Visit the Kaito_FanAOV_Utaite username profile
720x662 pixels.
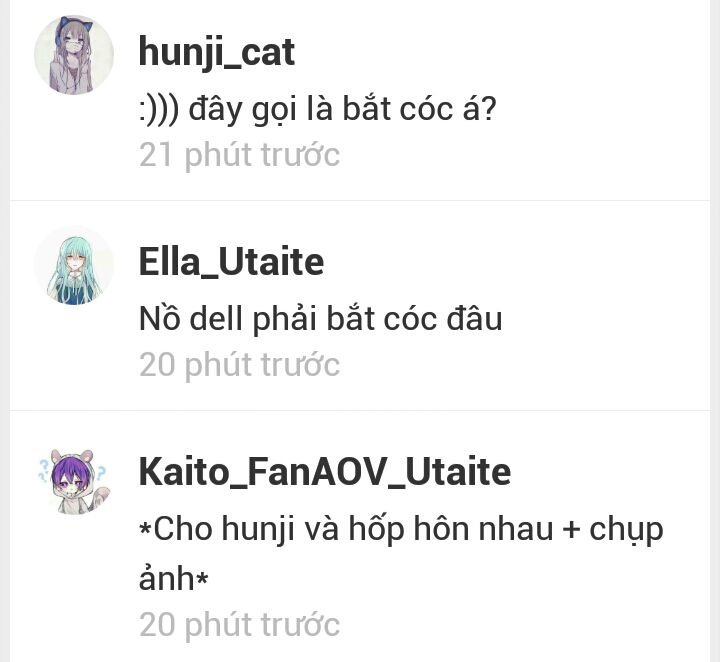click(x=325, y=471)
